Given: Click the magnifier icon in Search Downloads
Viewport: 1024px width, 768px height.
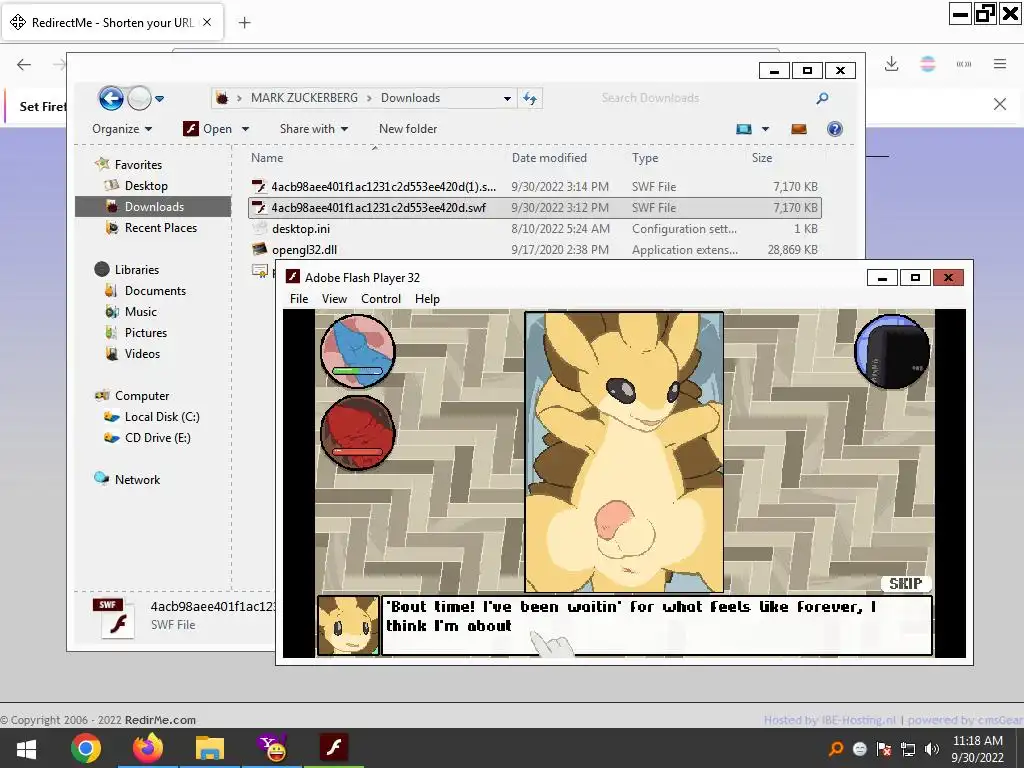Looking at the screenshot, I should [822, 98].
